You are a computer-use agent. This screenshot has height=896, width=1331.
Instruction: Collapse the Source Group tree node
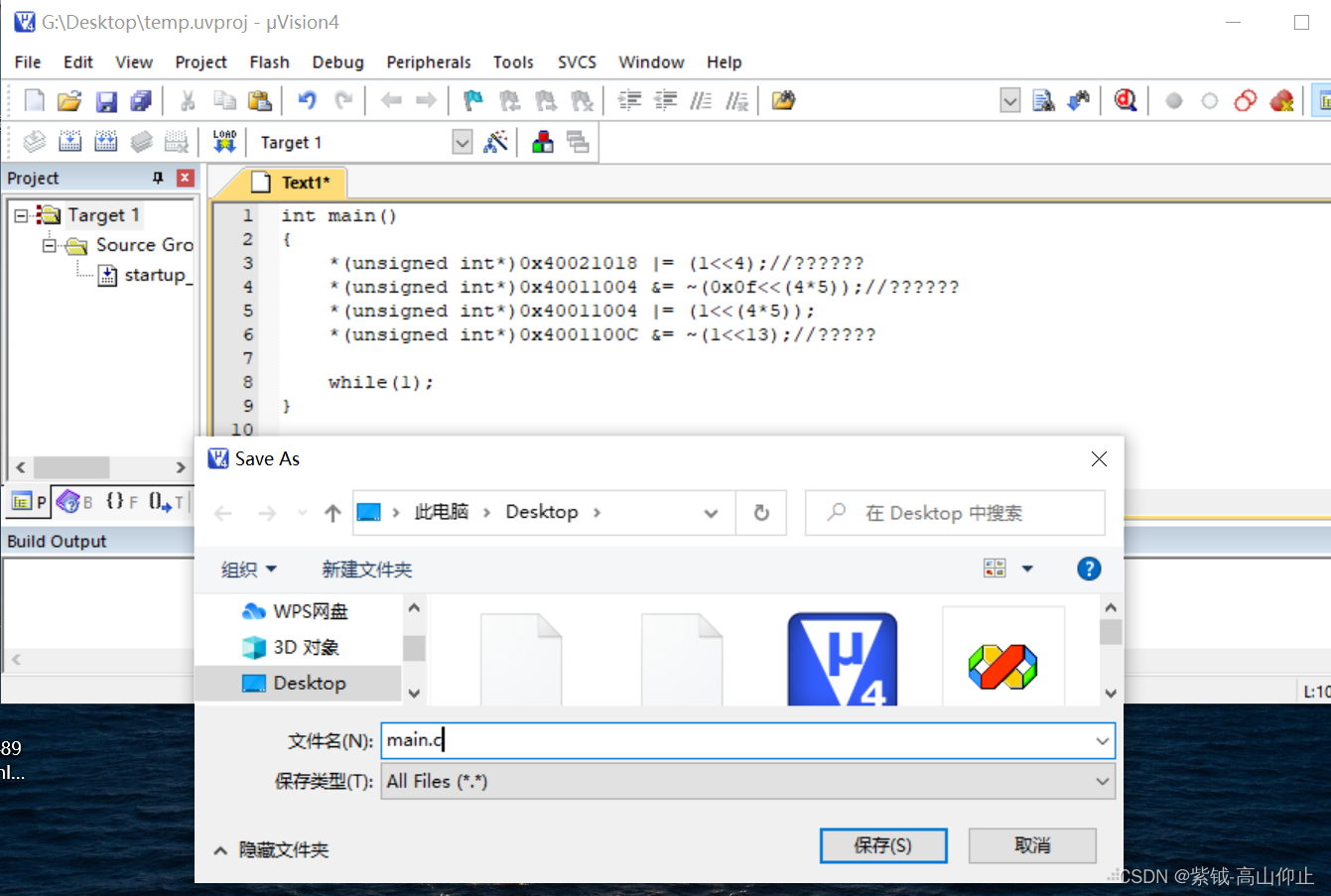51,245
